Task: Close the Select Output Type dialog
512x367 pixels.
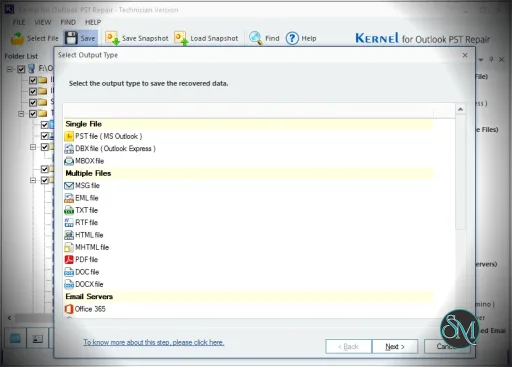Action: pos(465,55)
